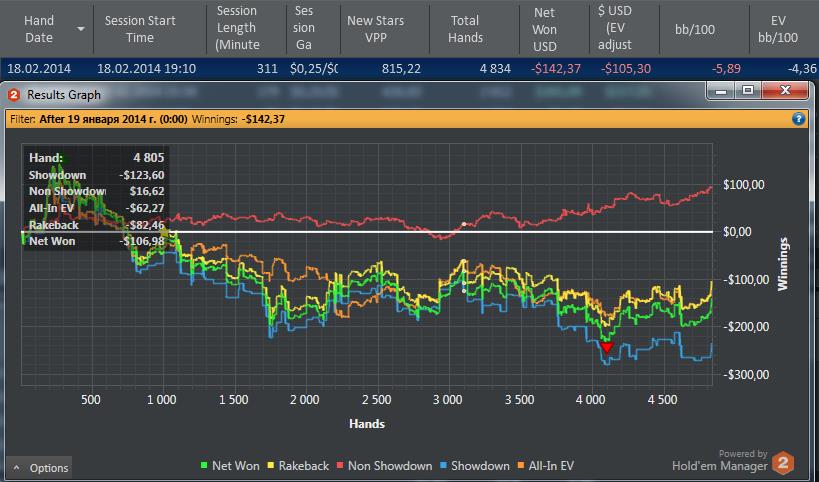Click the Results Graph window app icon
The image size is (819, 482).
point(14,95)
